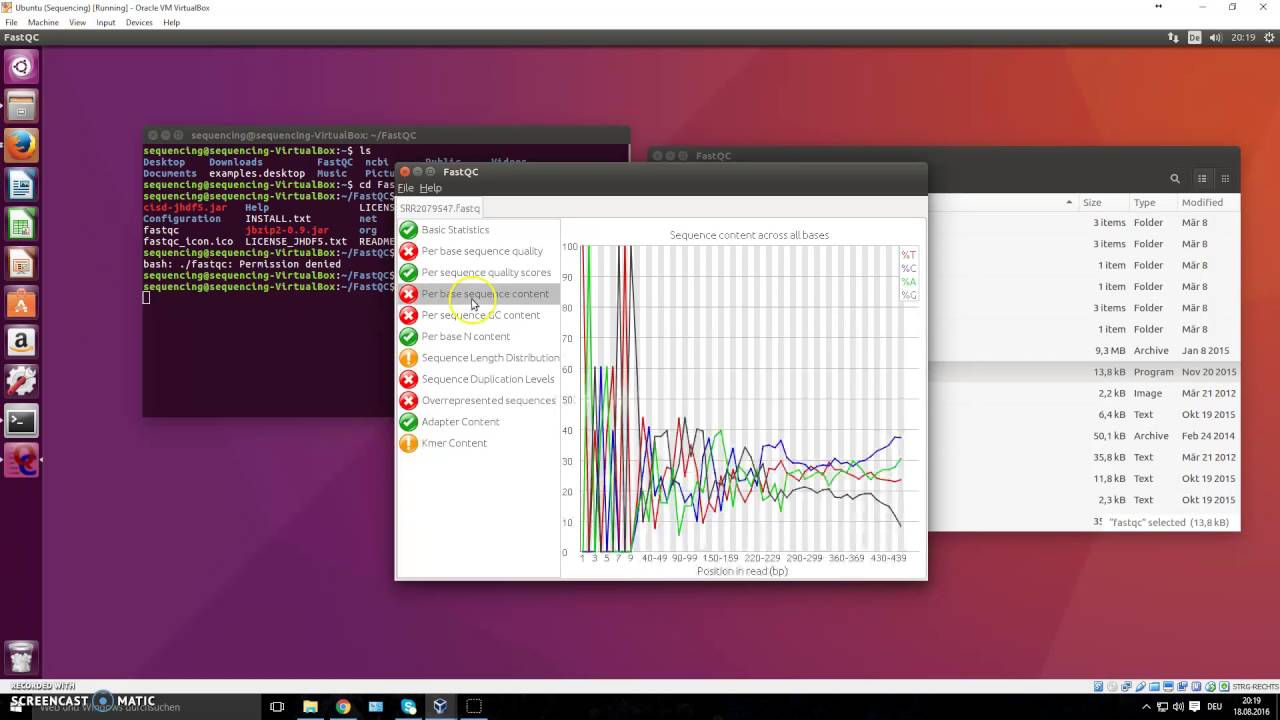Image resolution: width=1280 pixels, height=720 pixels.
Task: Switch to Terminal via dock icon
Action: pos(21,421)
